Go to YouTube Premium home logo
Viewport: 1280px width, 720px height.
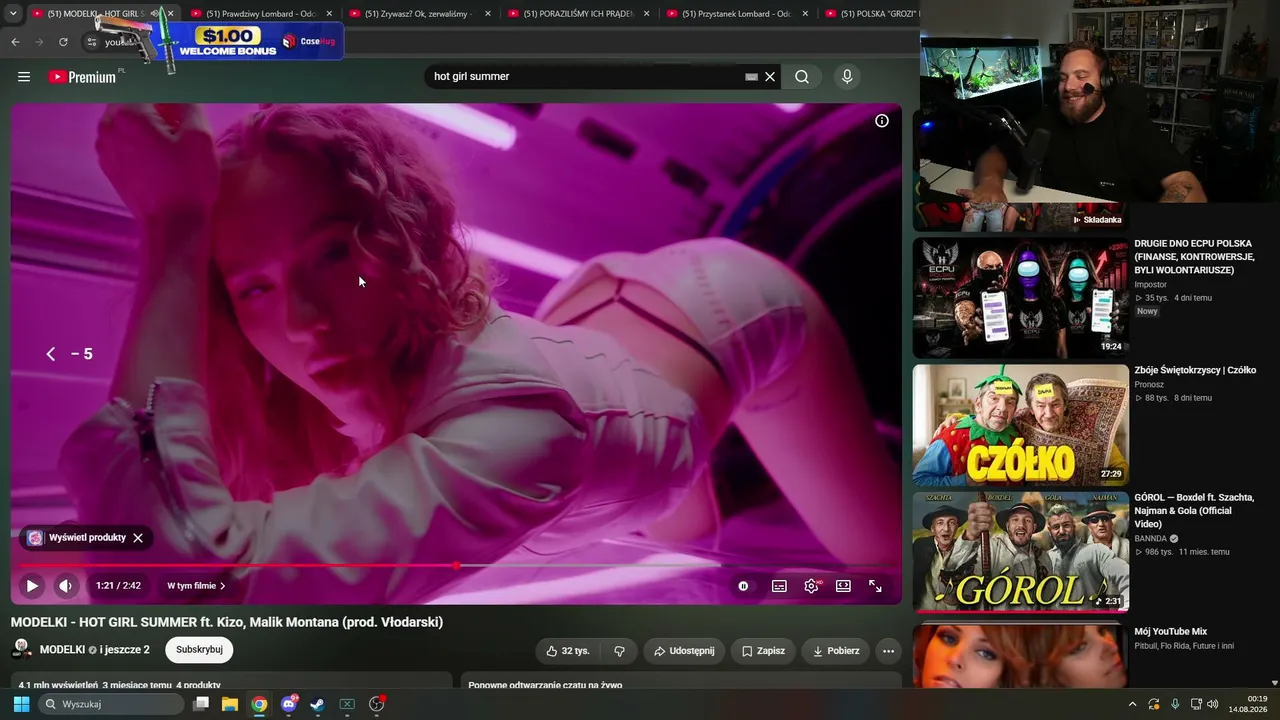(x=83, y=77)
